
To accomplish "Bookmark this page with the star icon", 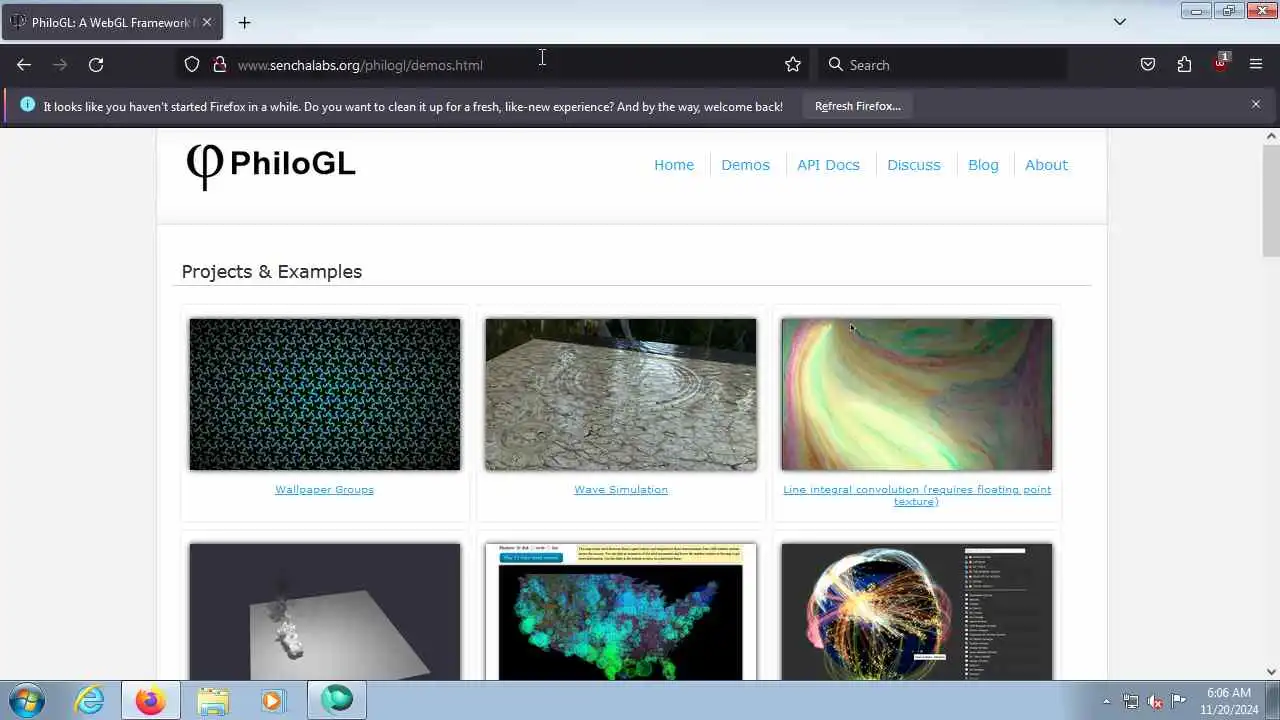I will 793,65.
